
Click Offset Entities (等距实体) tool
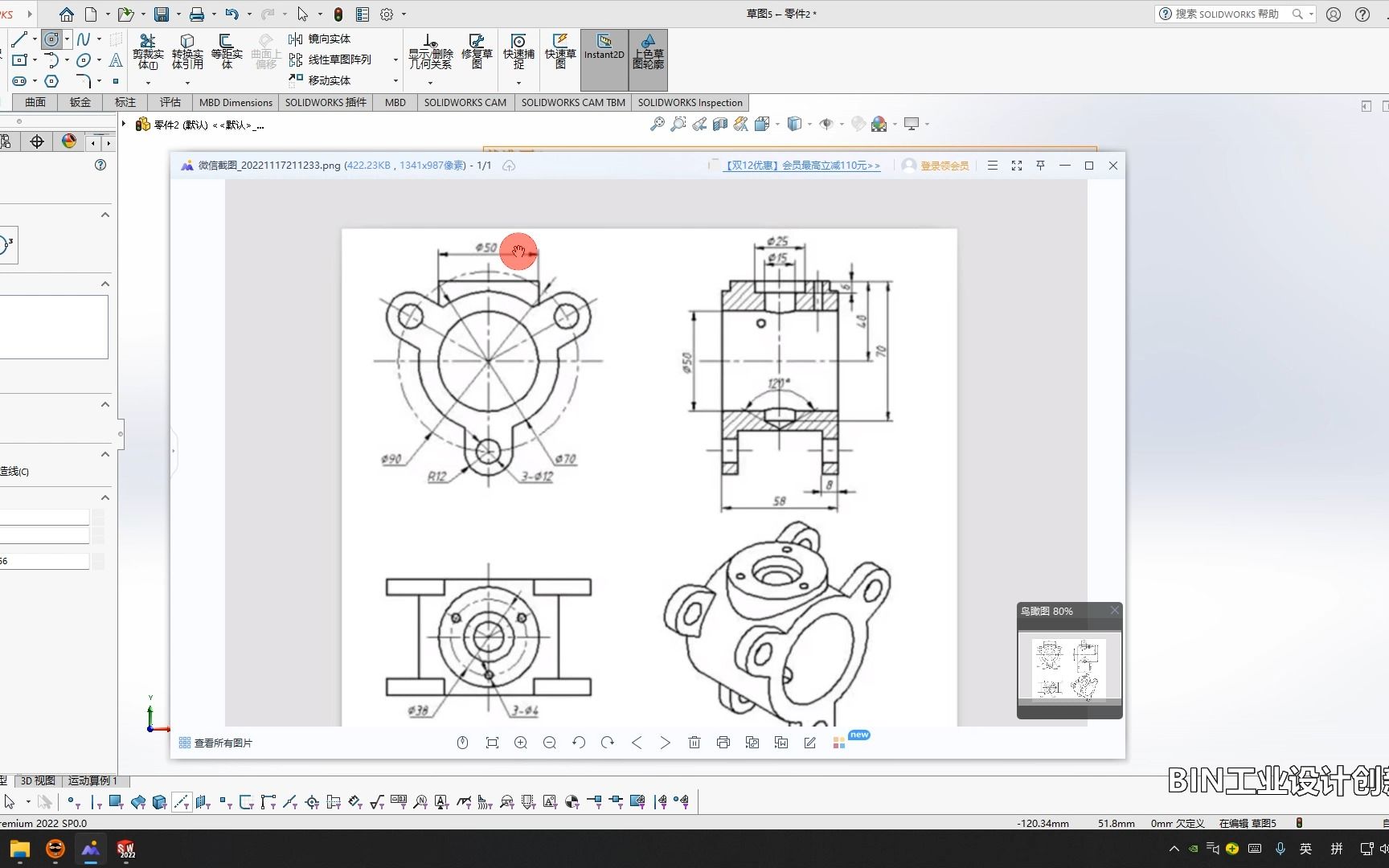[227, 51]
